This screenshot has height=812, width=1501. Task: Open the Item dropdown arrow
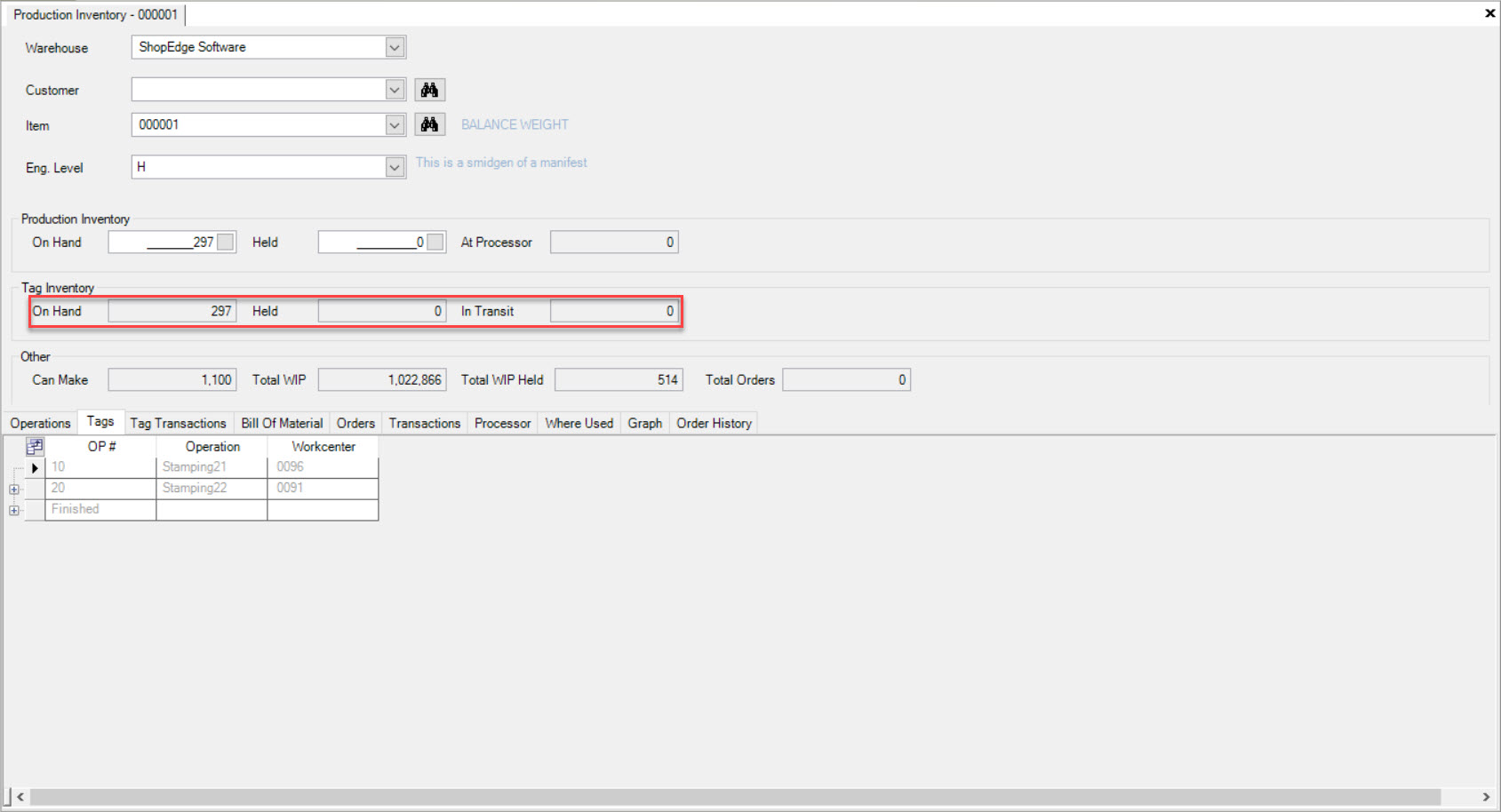click(395, 125)
